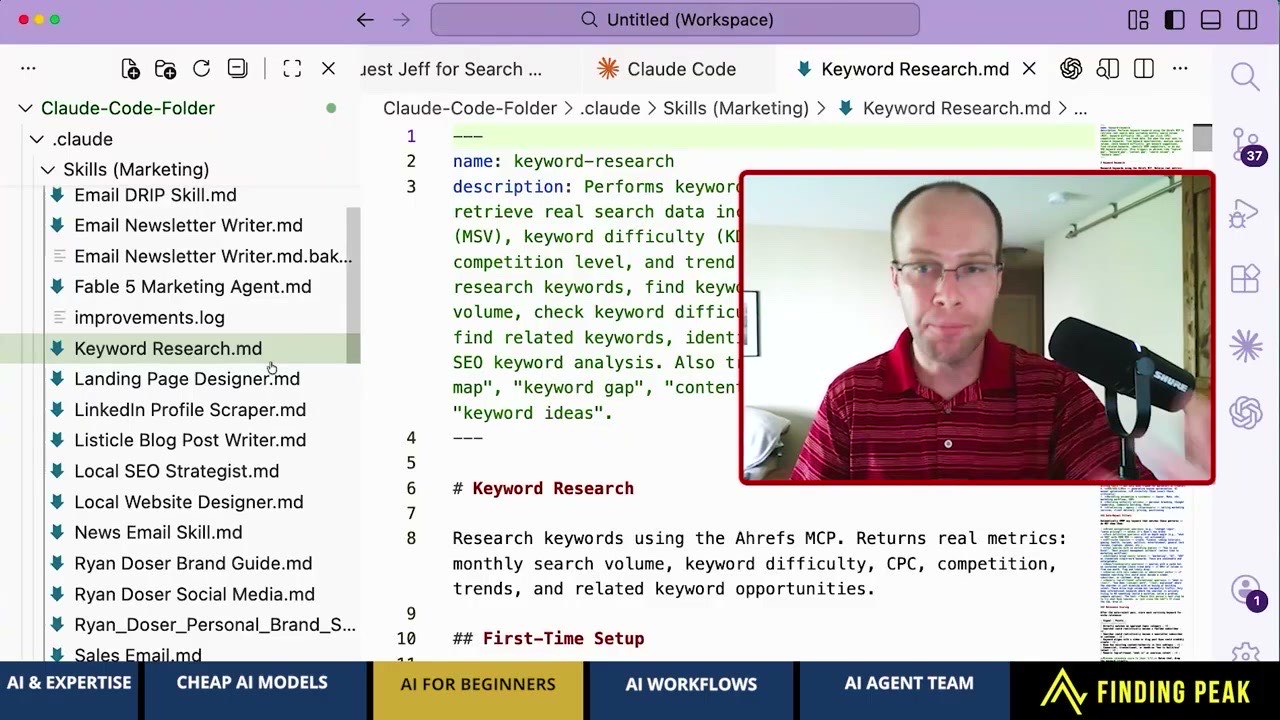Click the webcam video overlay
1280x720 pixels.
click(x=977, y=328)
